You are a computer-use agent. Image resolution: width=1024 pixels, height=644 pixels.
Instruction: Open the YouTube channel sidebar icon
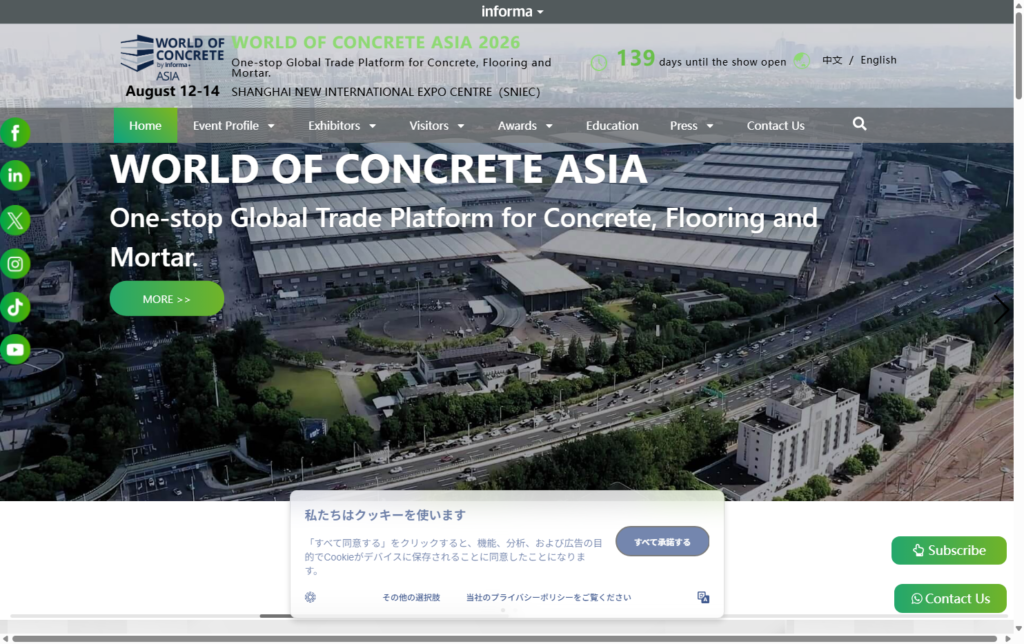click(x=15, y=350)
